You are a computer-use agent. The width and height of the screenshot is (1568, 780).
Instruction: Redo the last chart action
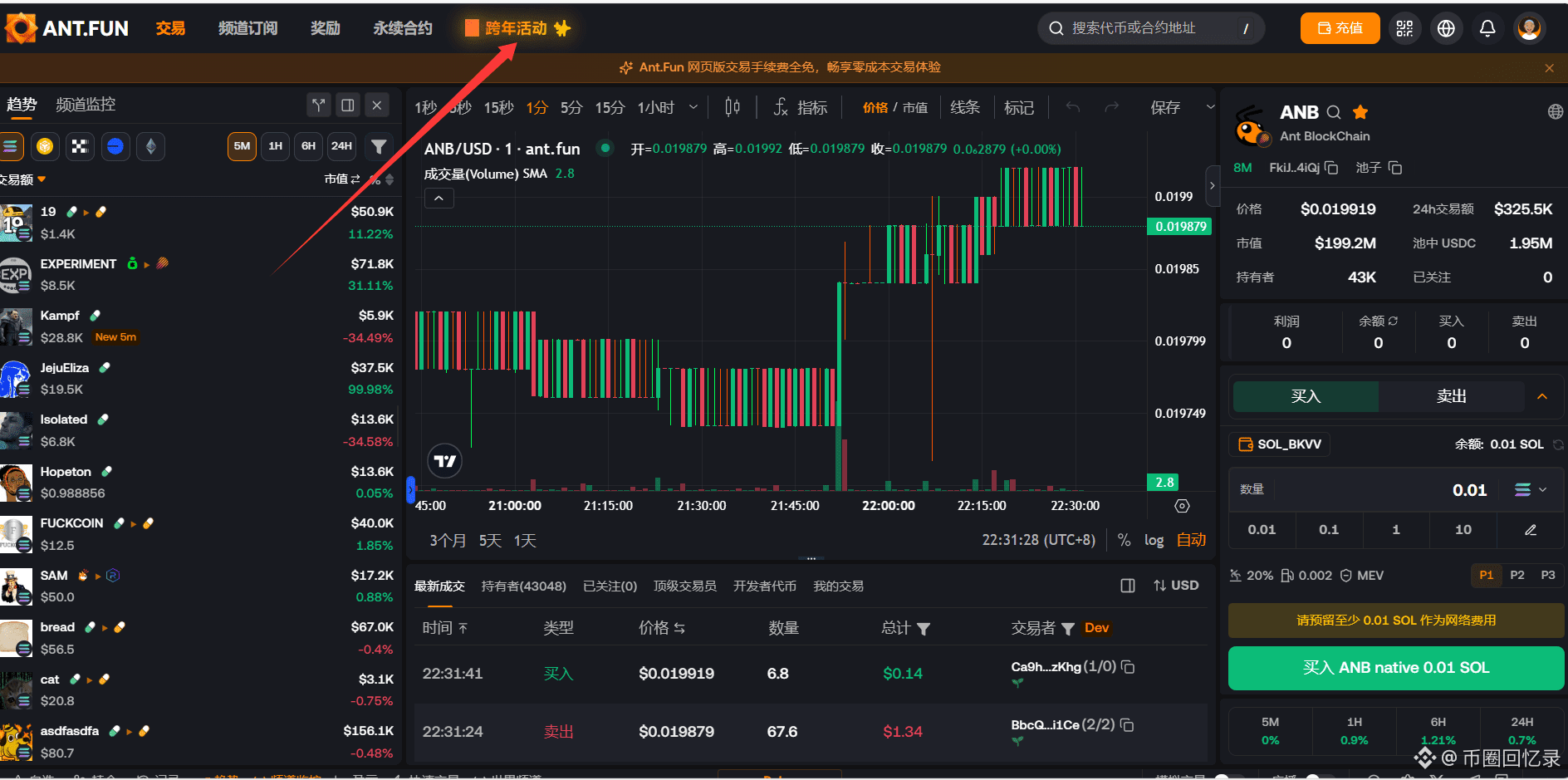(x=1112, y=107)
